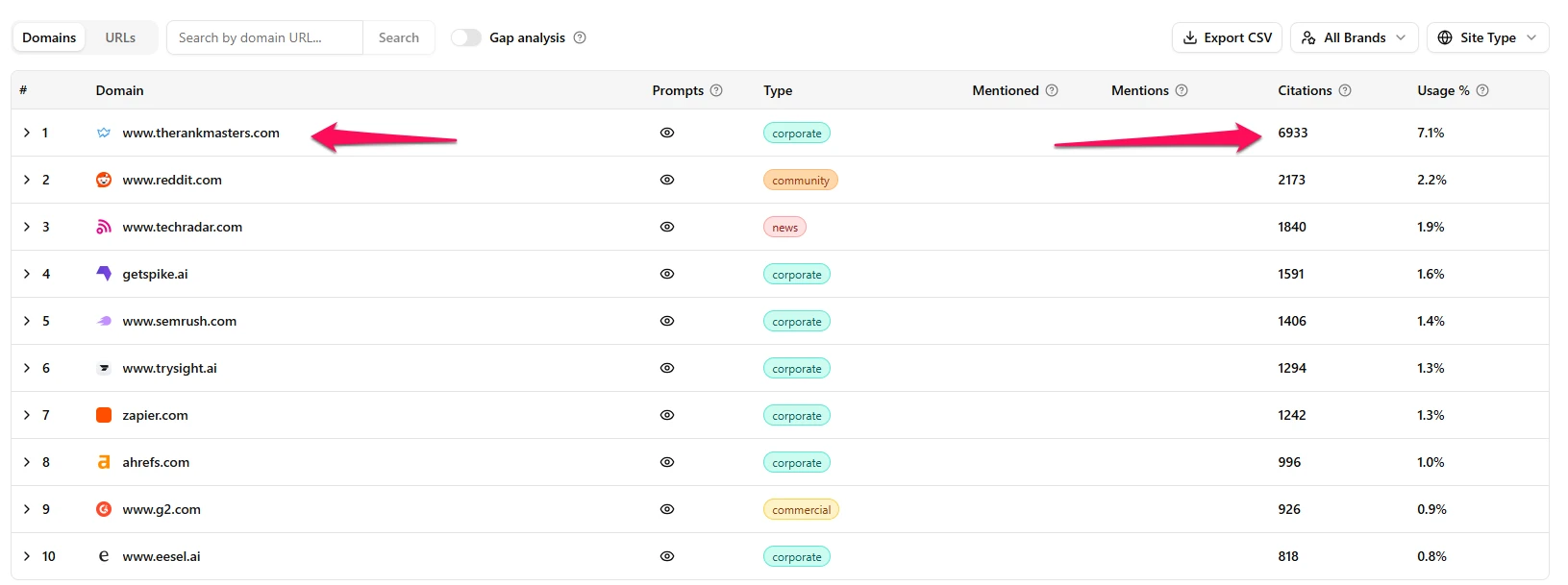Expand row 8 ahrefs.com chevron

[x=27, y=462]
